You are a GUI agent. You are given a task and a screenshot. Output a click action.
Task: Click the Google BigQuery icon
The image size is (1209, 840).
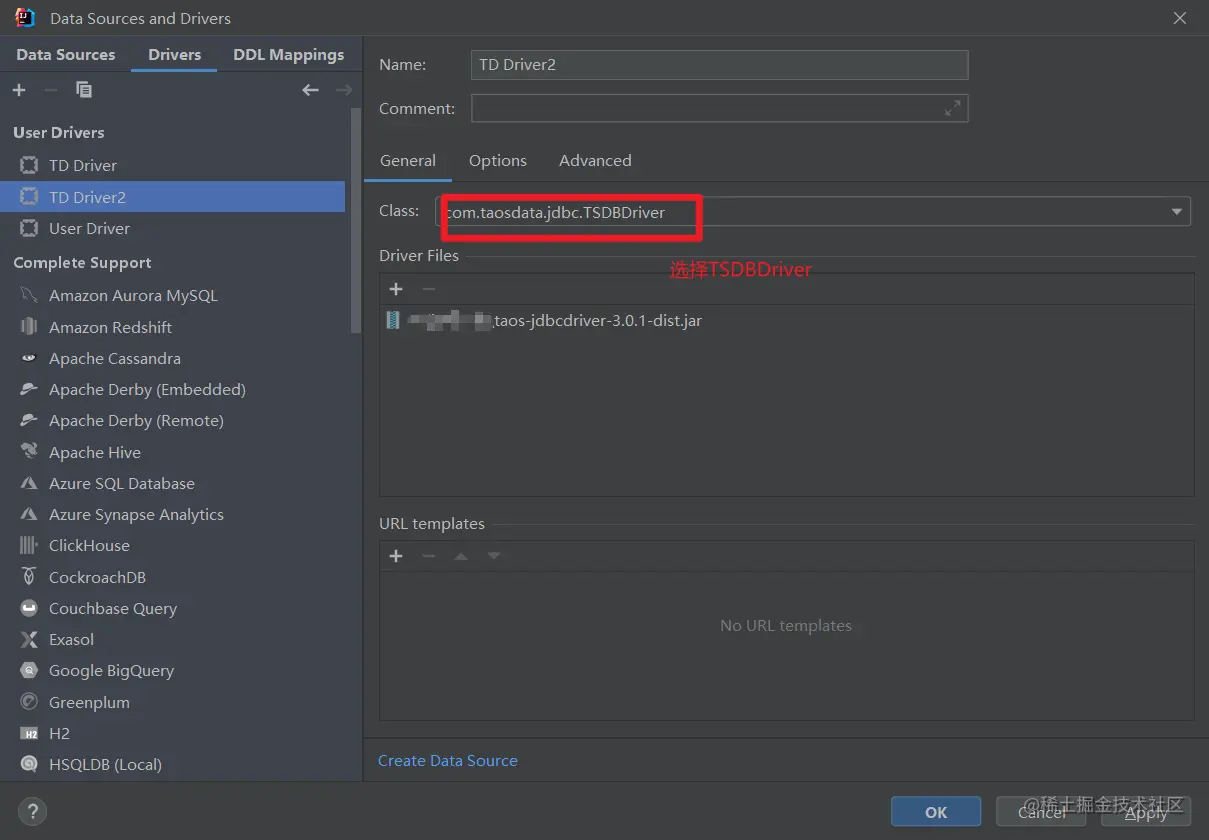click(29, 671)
